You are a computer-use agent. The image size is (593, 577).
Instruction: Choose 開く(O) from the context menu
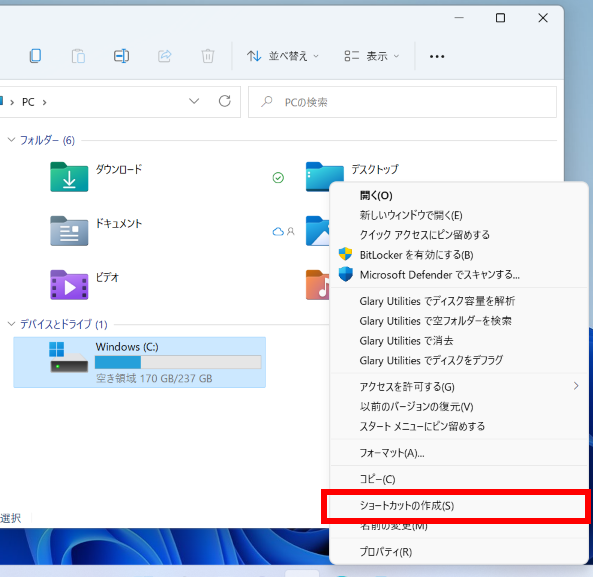coord(459,195)
